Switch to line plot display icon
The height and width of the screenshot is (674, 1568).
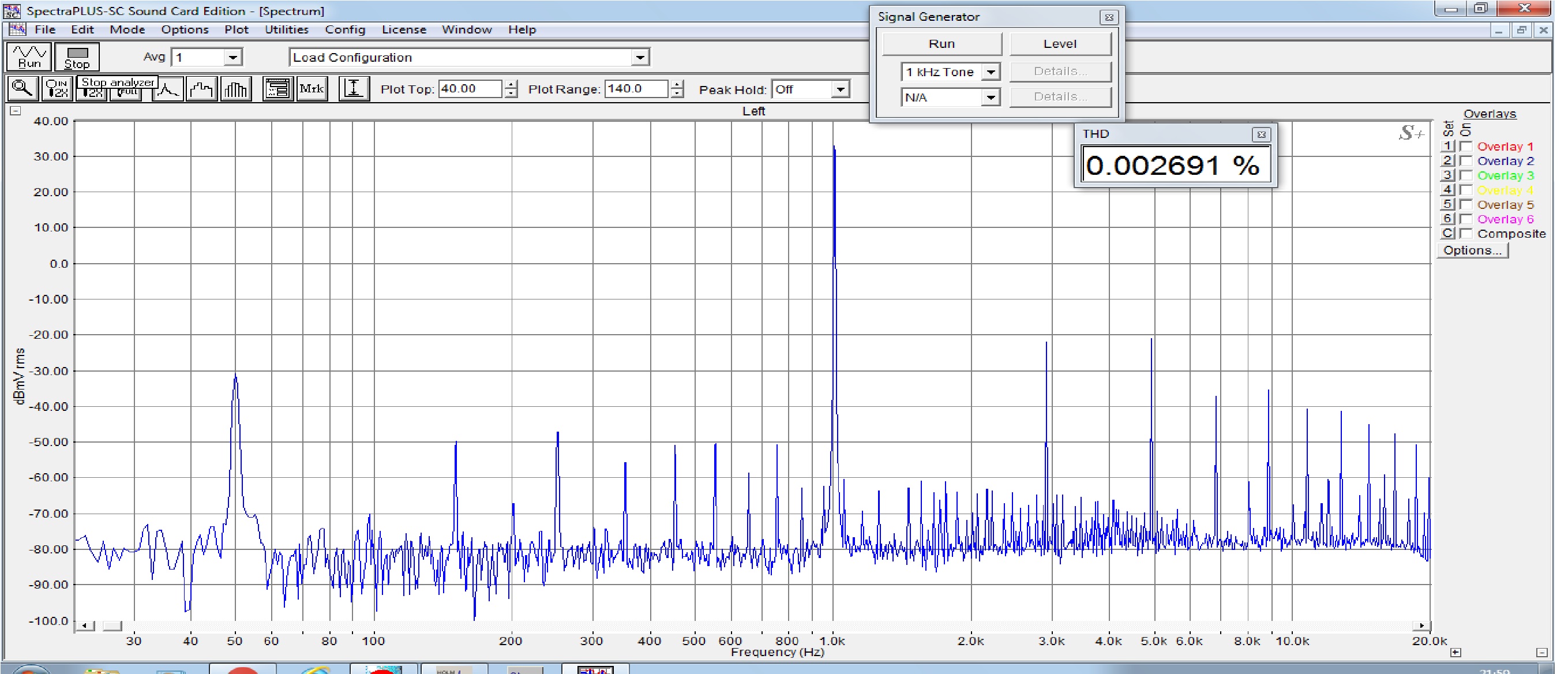coord(167,89)
